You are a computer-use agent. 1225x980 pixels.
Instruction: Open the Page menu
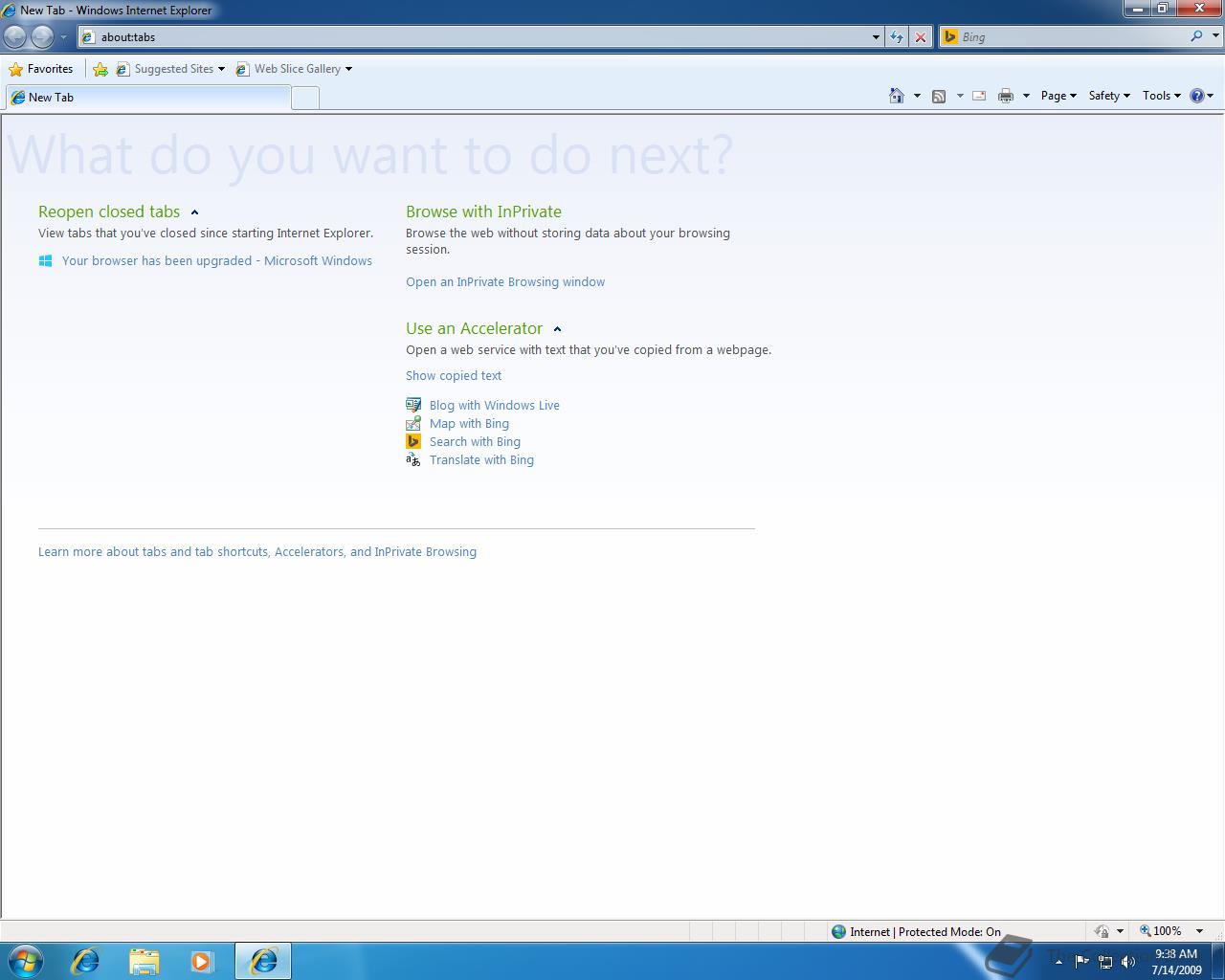1058,96
